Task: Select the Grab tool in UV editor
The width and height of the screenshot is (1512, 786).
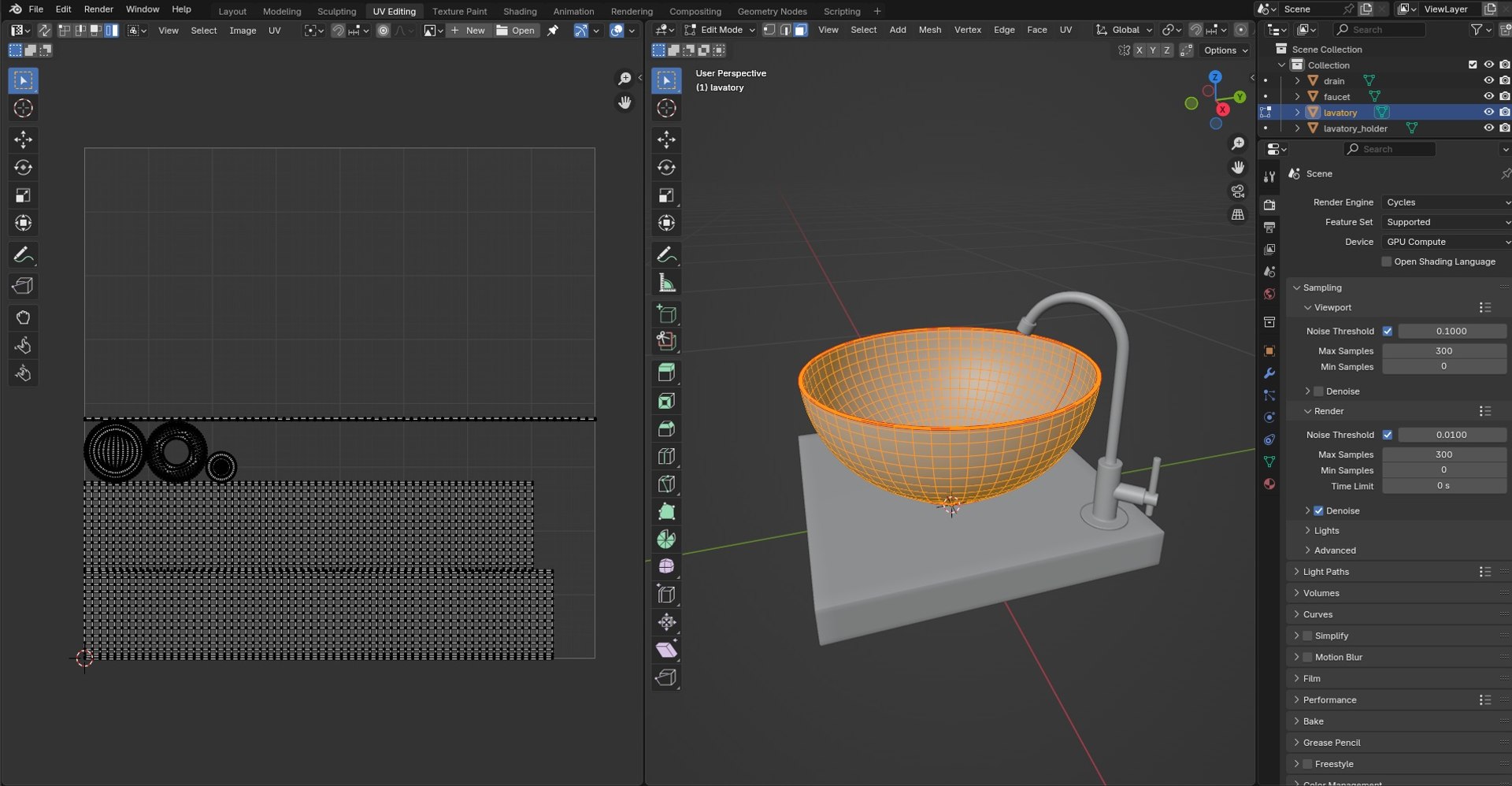Action: (23, 317)
